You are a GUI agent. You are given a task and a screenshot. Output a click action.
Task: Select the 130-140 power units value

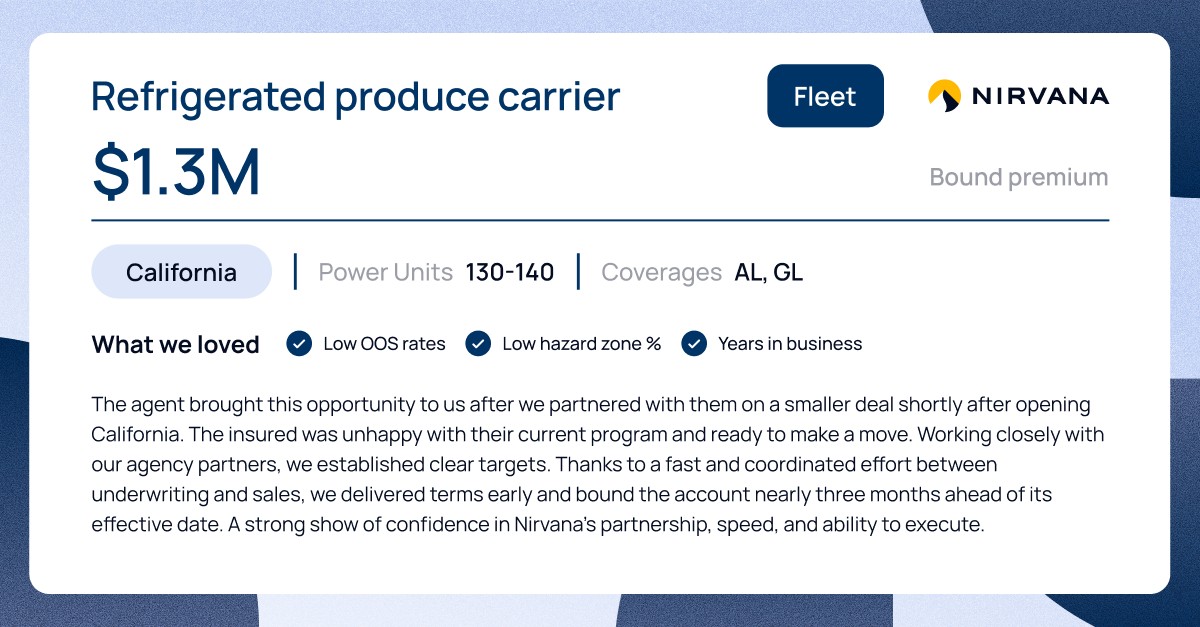click(509, 272)
